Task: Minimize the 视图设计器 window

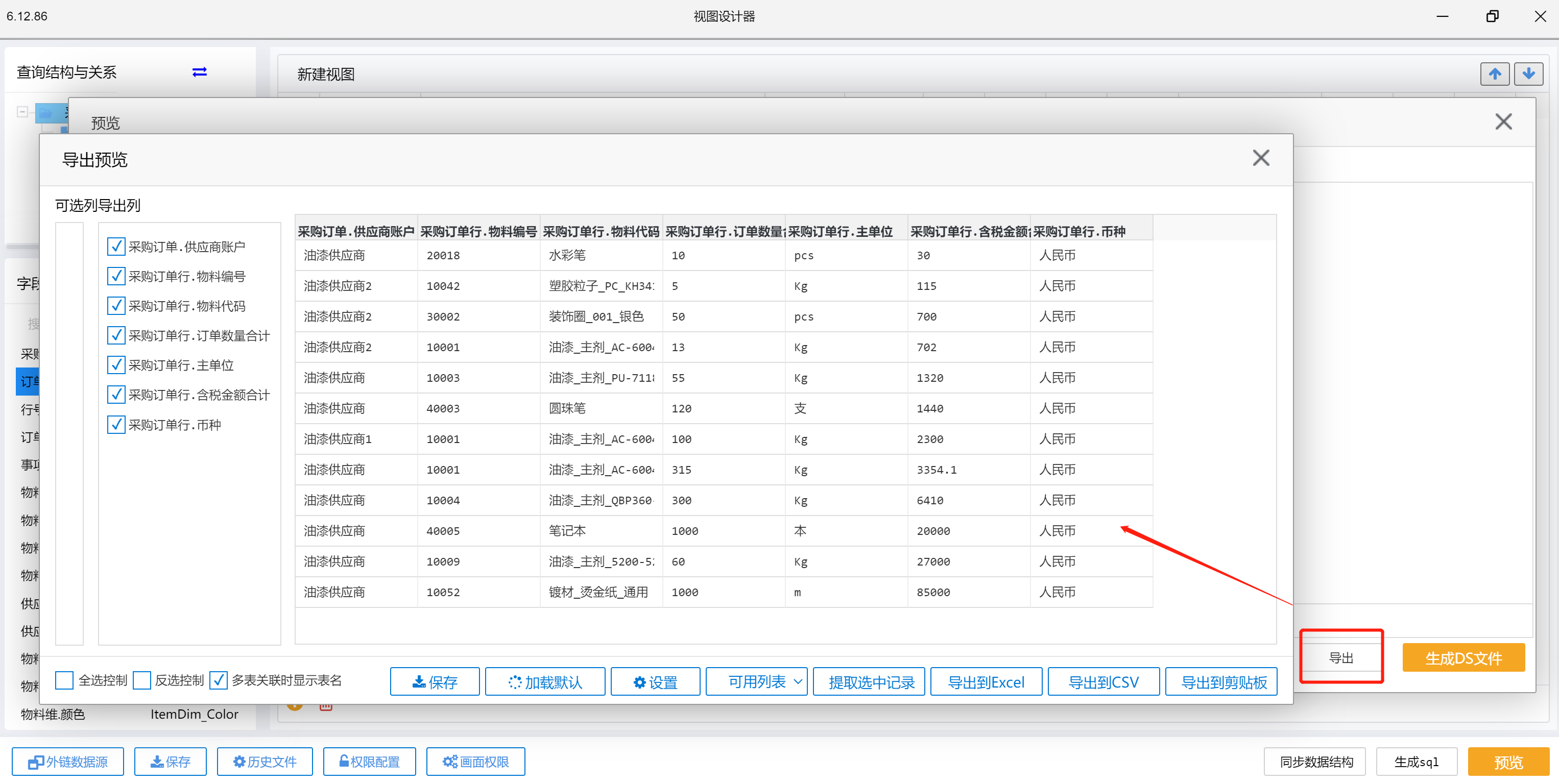Action: [1443, 16]
